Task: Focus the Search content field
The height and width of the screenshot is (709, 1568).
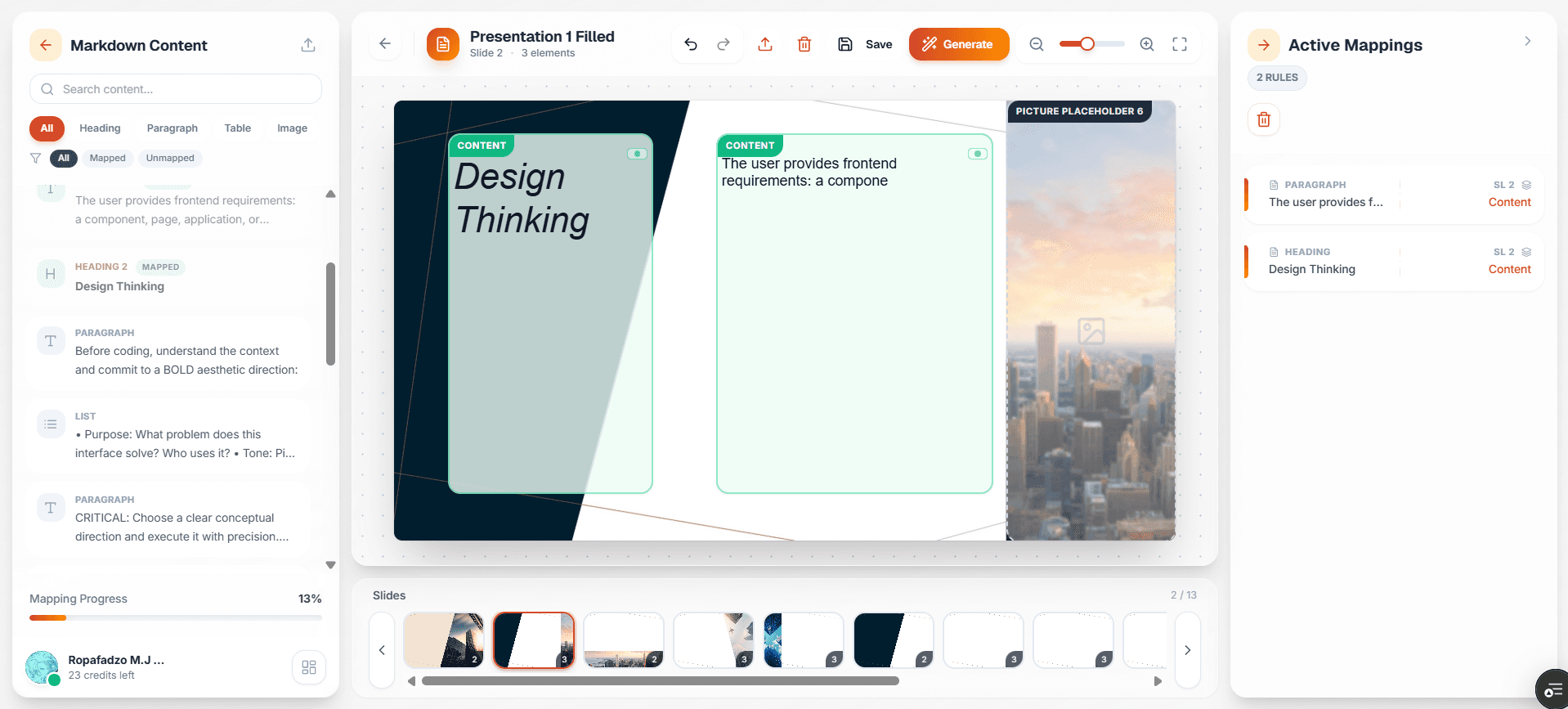Action: pos(176,89)
